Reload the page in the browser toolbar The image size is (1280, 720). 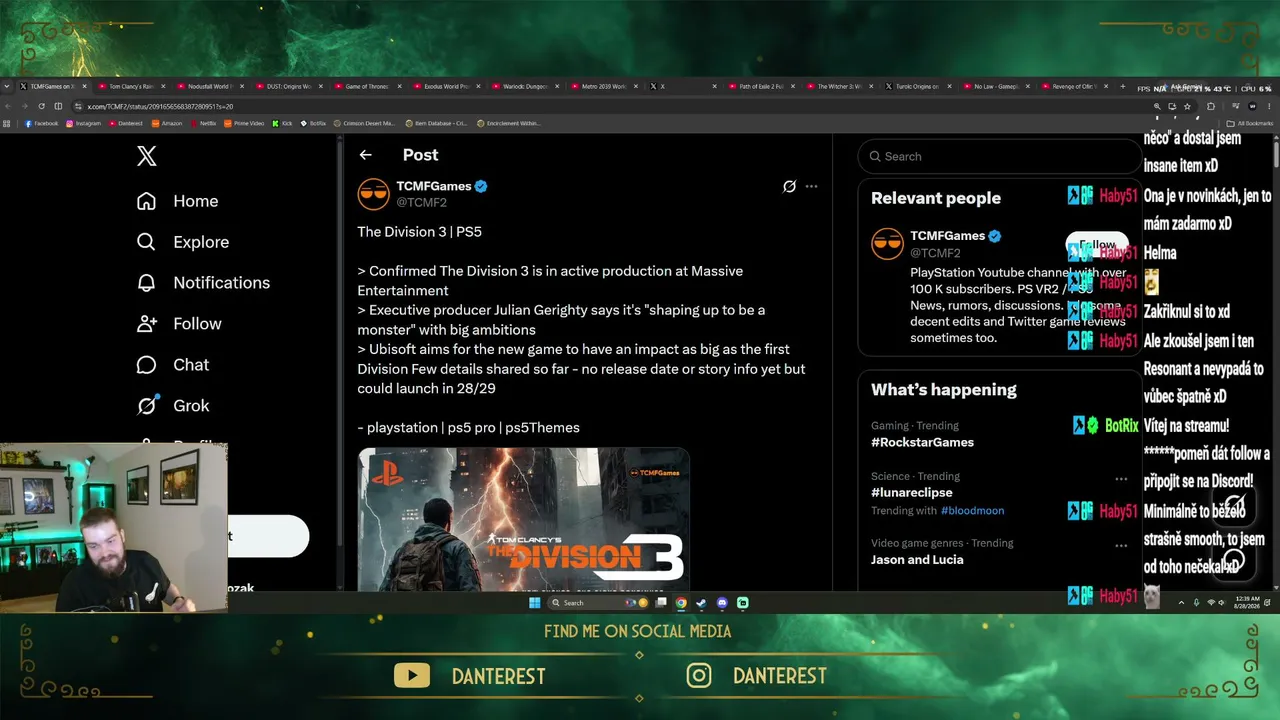(x=41, y=106)
